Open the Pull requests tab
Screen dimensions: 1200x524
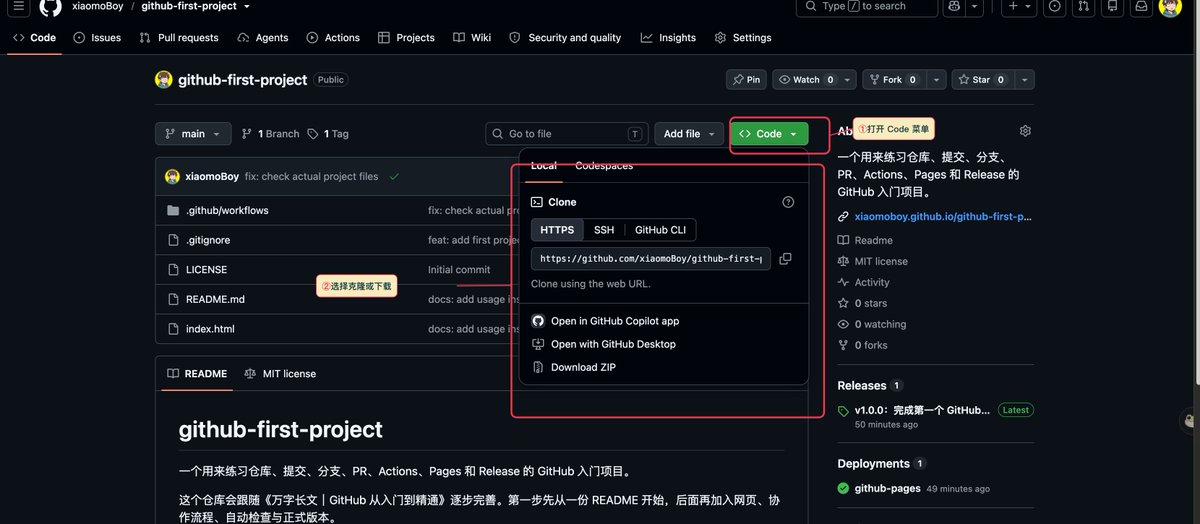coord(179,38)
